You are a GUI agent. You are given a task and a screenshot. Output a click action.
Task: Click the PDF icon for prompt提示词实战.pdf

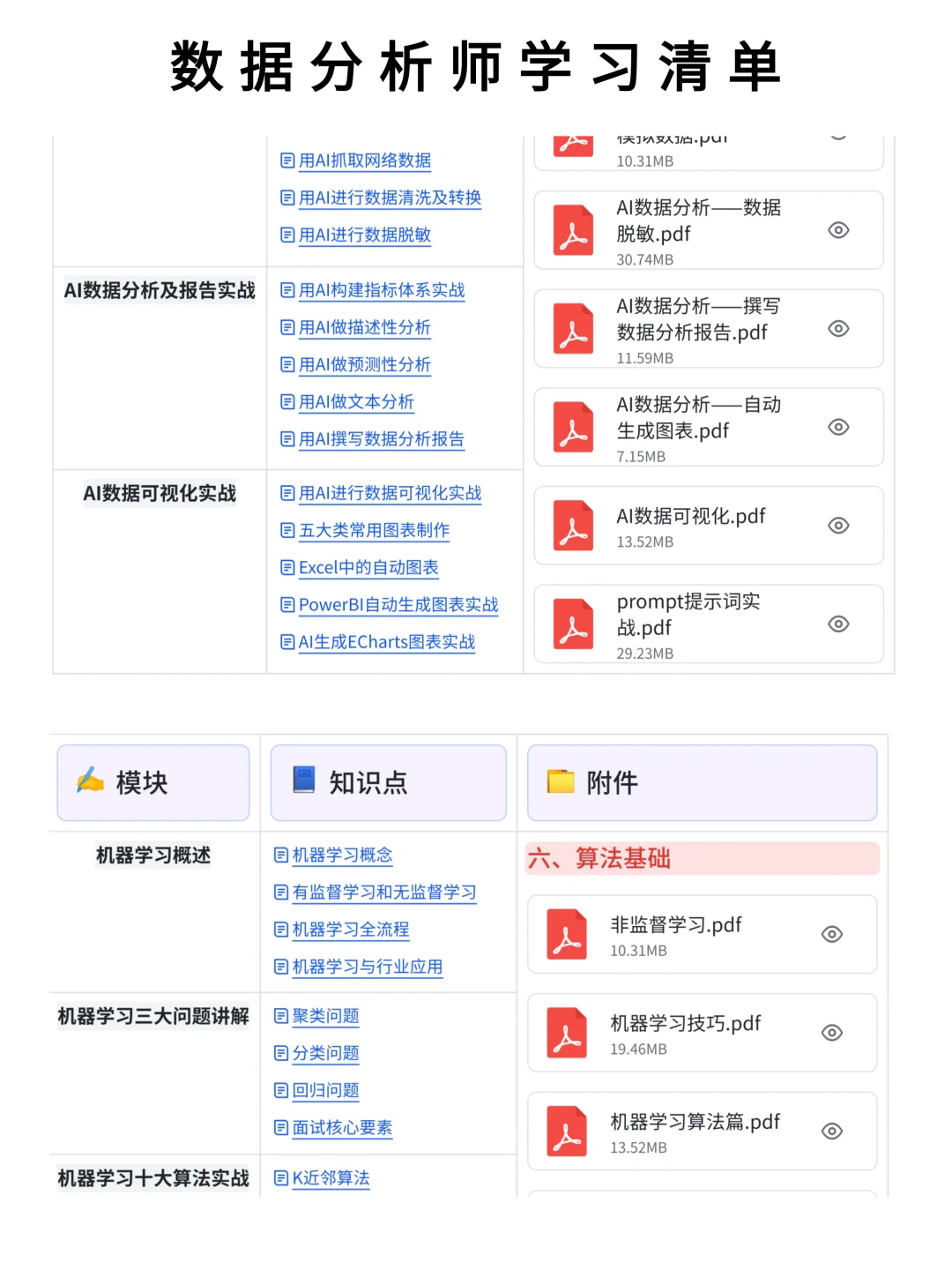(571, 624)
